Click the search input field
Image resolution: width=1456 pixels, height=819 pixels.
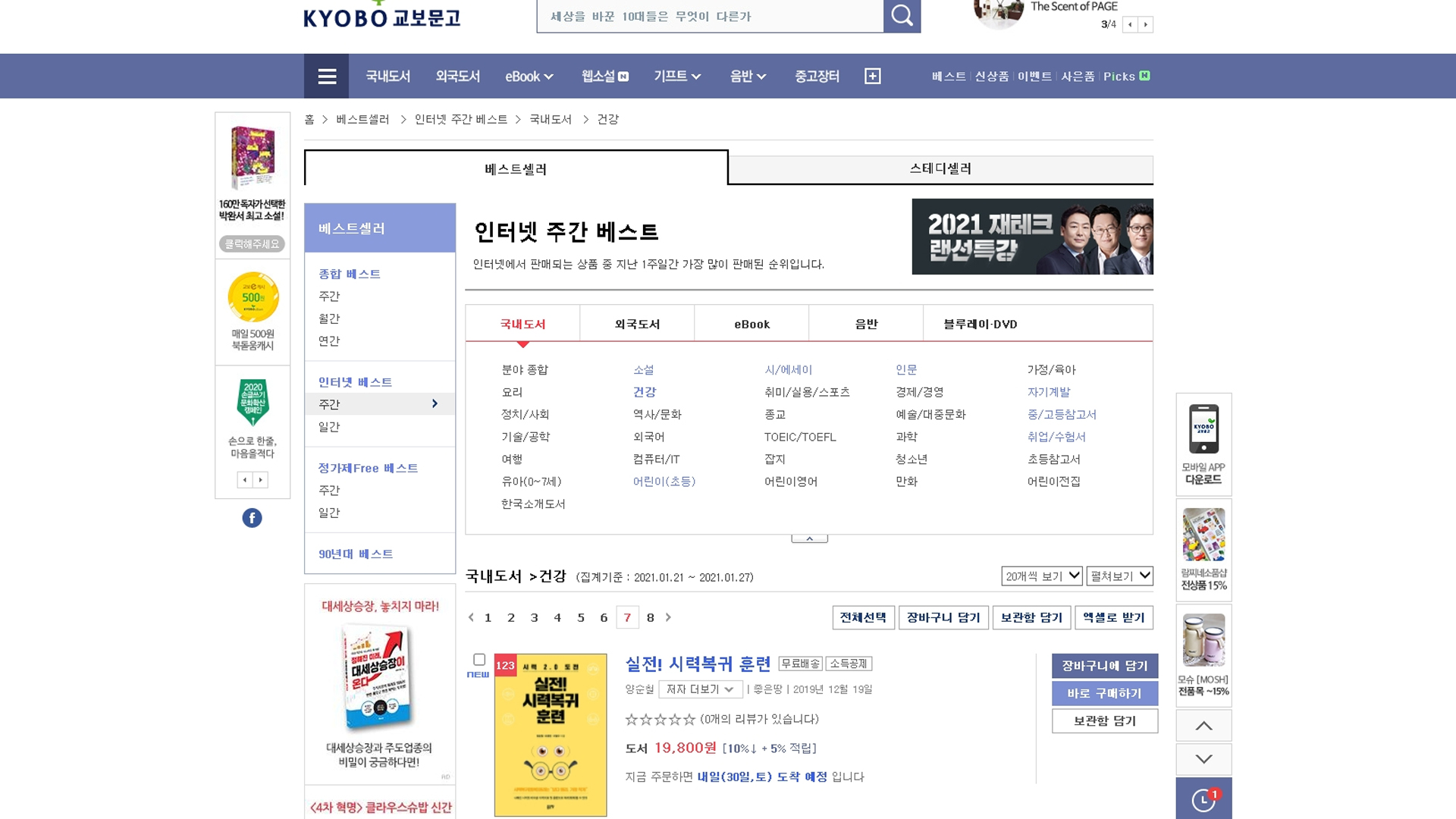(x=709, y=16)
